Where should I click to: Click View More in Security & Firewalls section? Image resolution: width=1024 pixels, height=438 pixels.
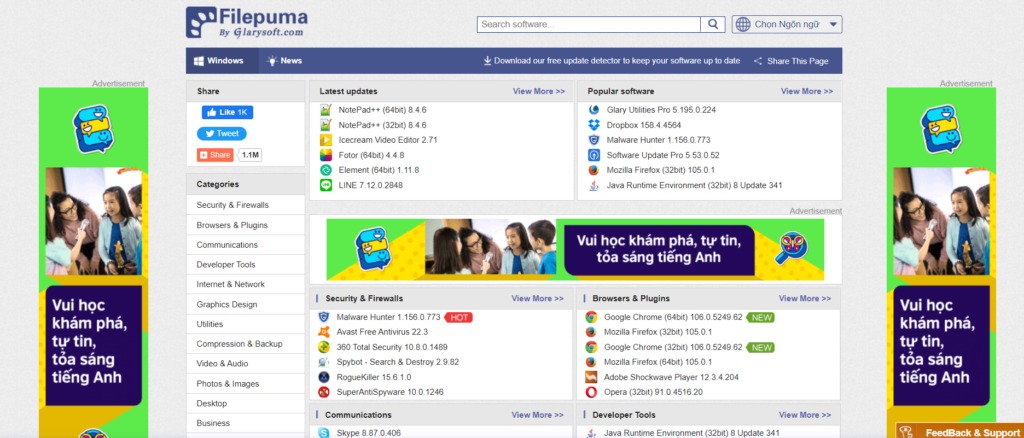tap(537, 298)
